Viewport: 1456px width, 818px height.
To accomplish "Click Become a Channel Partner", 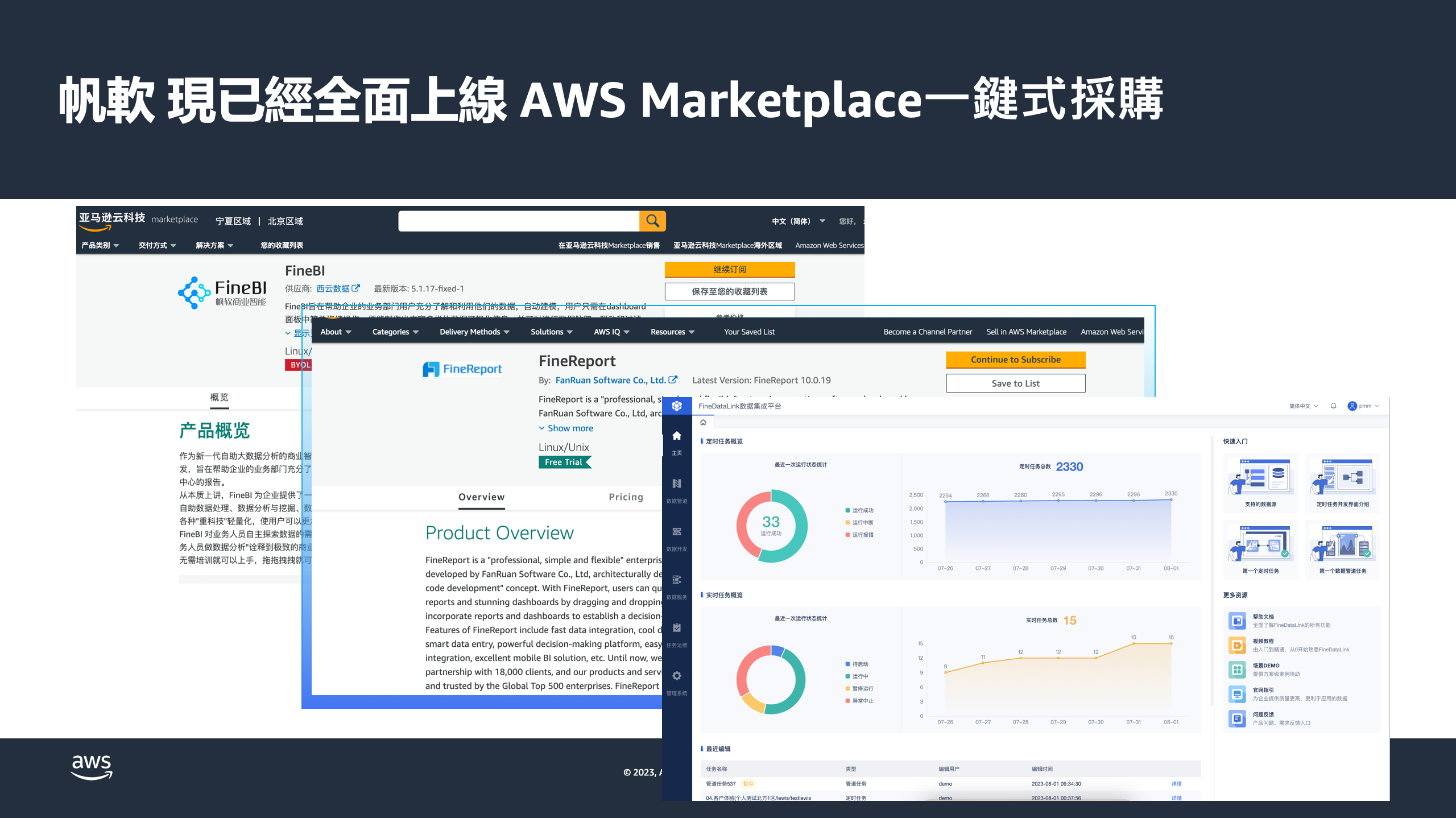I will coord(928,332).
